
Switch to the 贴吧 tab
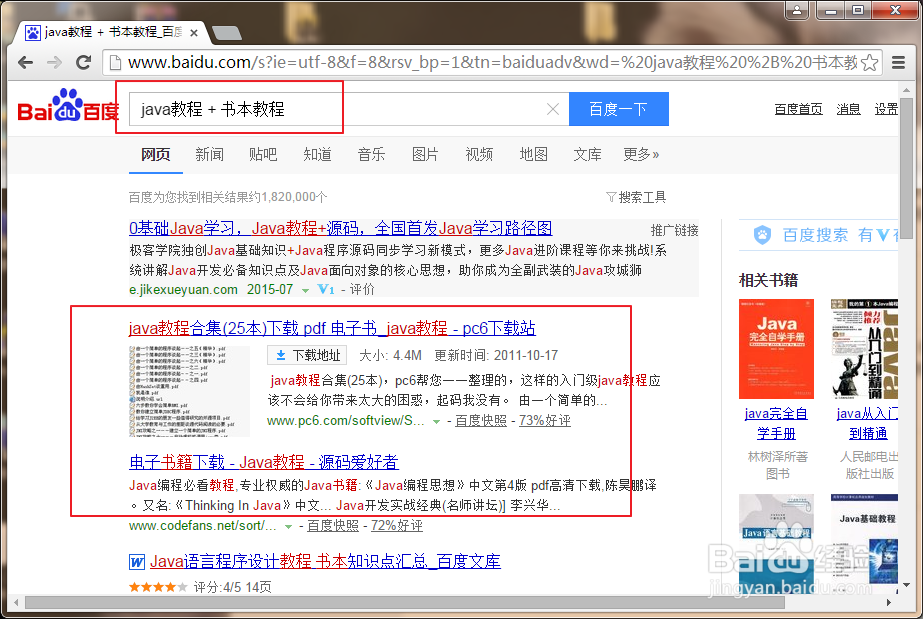tap(263, 155)
